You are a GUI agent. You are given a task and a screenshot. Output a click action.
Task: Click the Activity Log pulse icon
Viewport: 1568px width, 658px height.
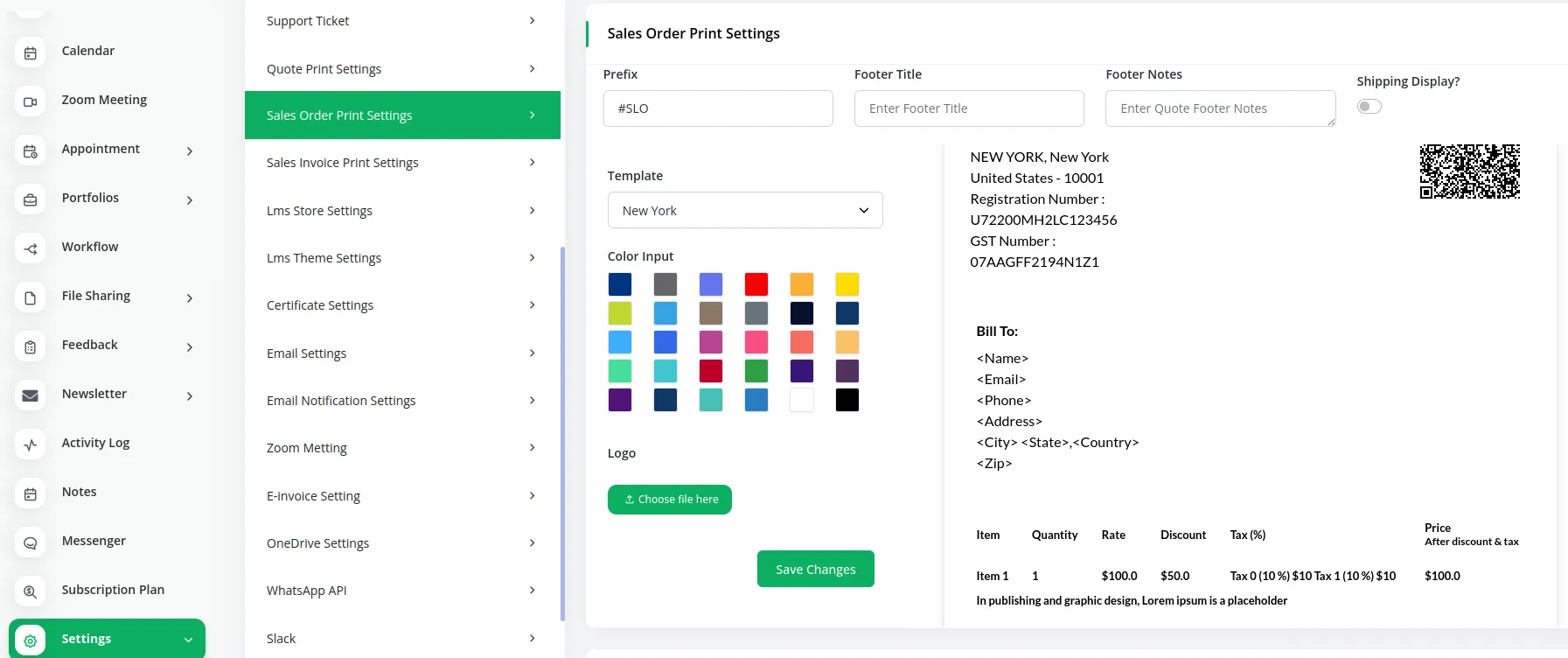(31, 444)
